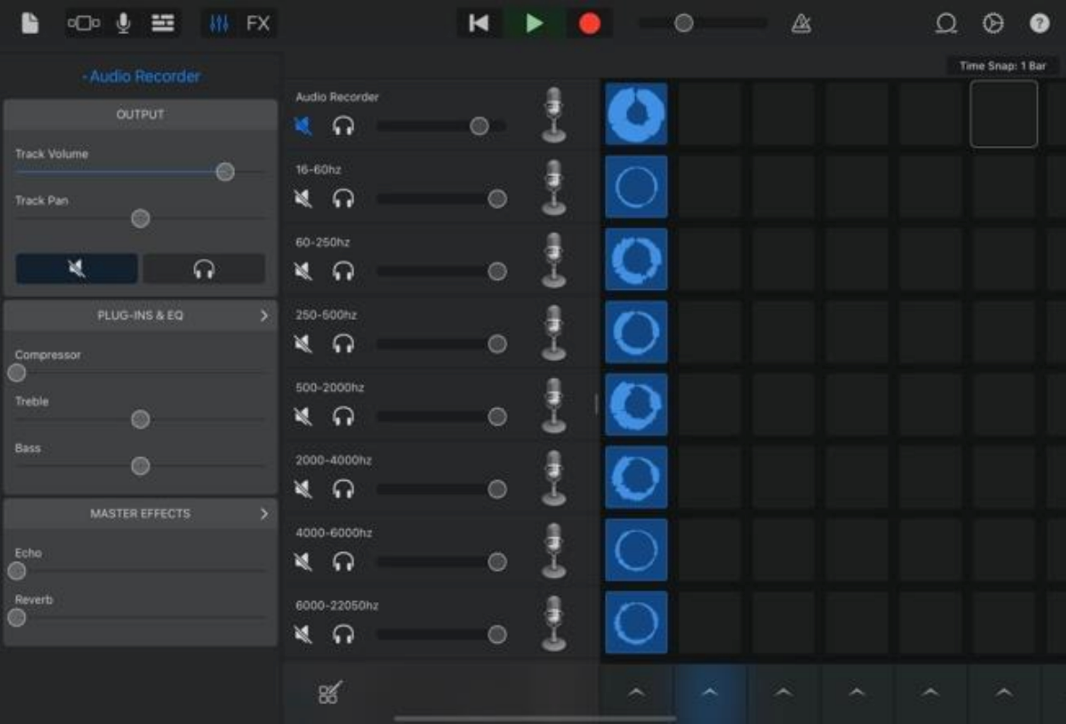Image resolution: width=1066 pixels, height=724 pixels.
Task: Unmute the Audio Recorder track
Action: pyautogui.click(x=303, y=126)
